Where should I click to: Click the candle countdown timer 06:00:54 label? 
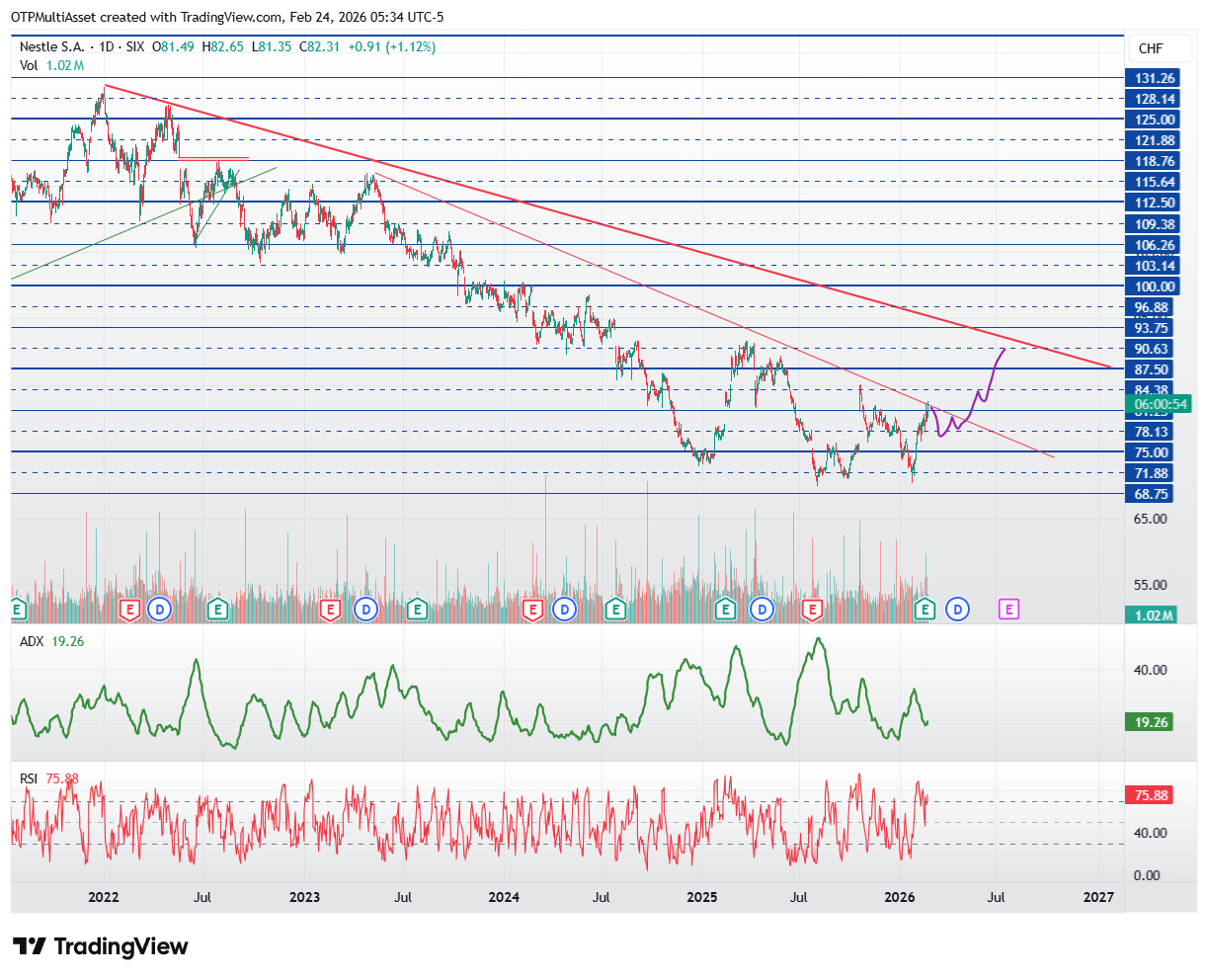click(1161, 404)
